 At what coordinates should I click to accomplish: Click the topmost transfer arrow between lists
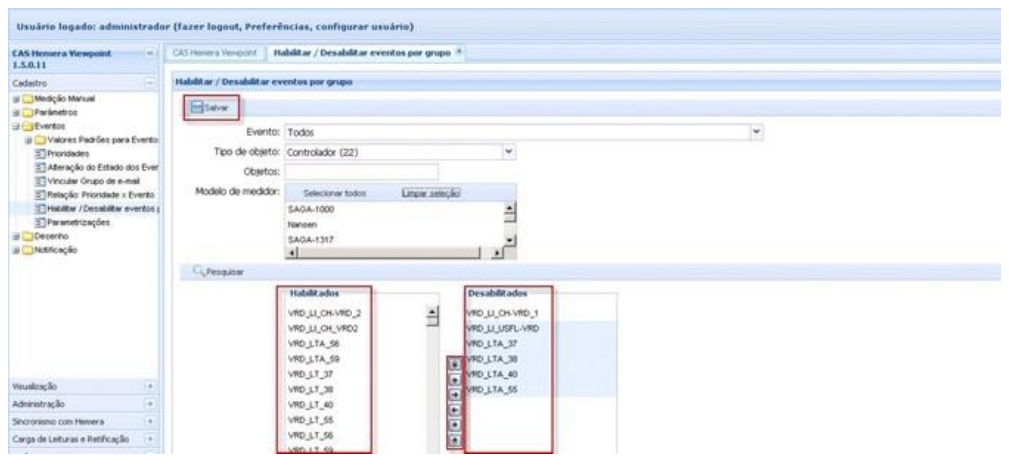[456, 364]
